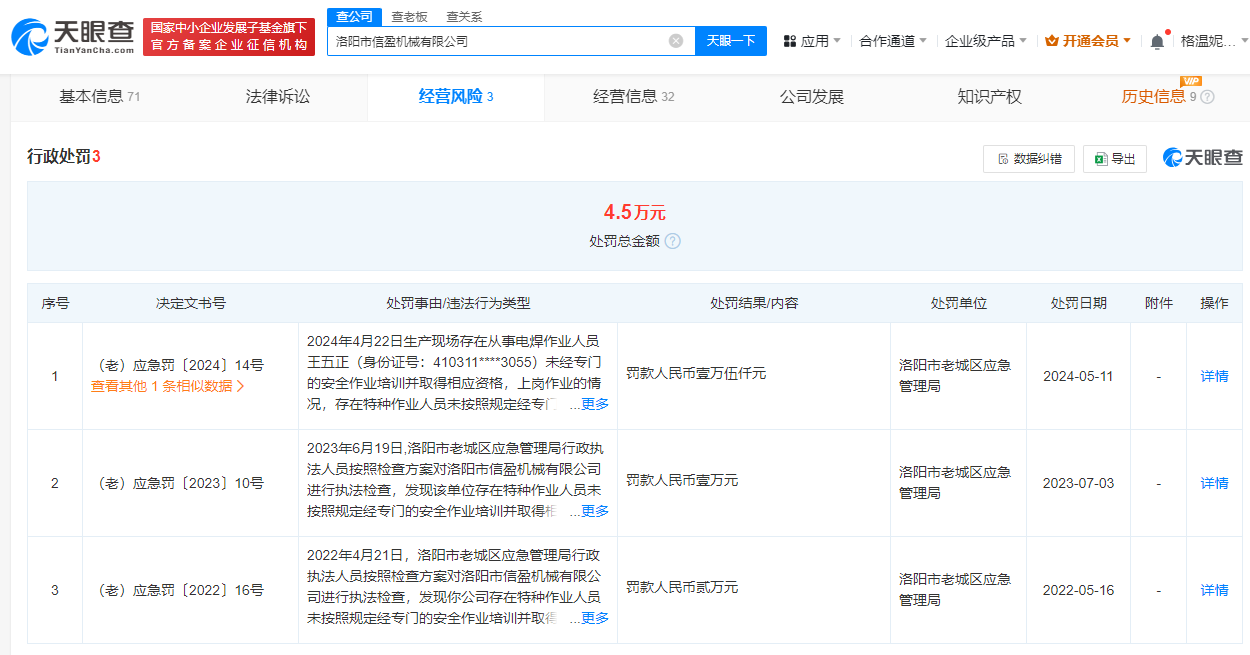This screenshot has height=655, width=1250.
Task: Expand the 应用 dropdown menu
Action: (x=812, y=41)
